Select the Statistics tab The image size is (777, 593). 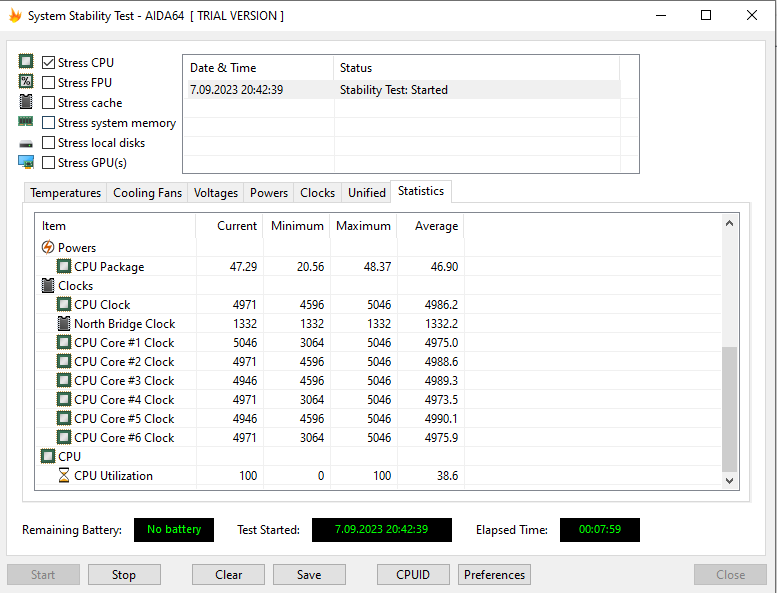421,191
